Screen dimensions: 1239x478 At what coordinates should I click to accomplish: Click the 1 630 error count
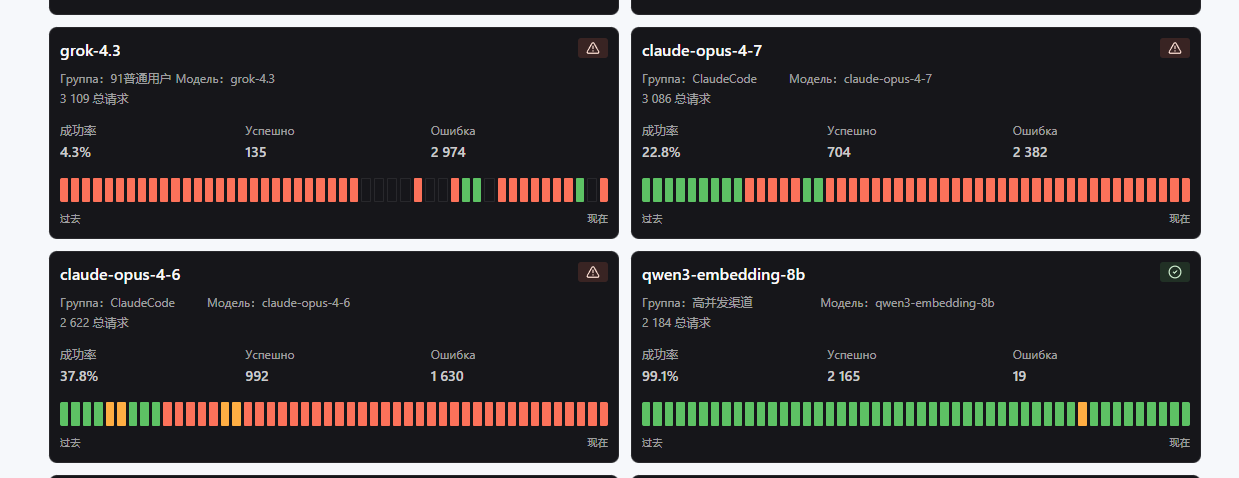(447, 377)
